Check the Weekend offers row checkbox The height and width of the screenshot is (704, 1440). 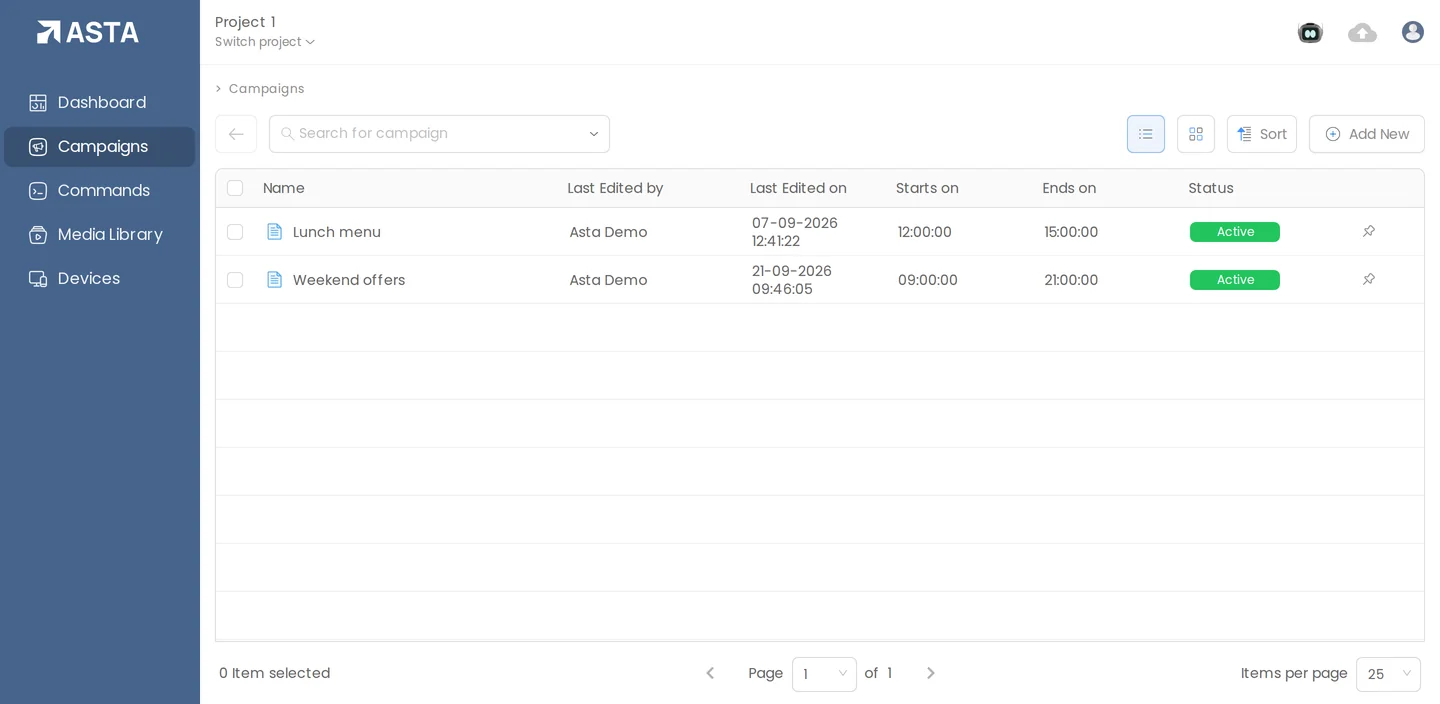(x=235, y=280)
